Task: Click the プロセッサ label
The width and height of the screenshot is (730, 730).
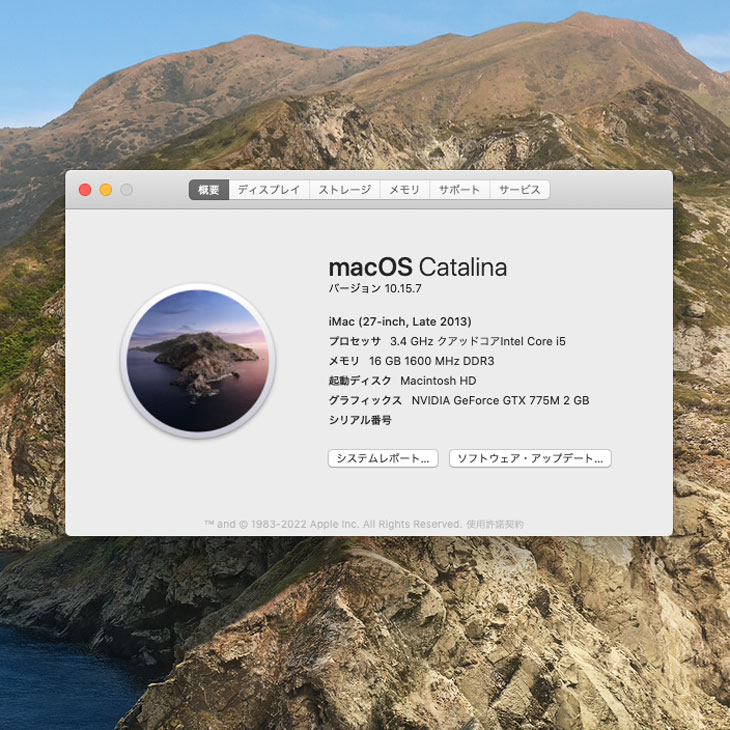Action: [x=355, y=341]
